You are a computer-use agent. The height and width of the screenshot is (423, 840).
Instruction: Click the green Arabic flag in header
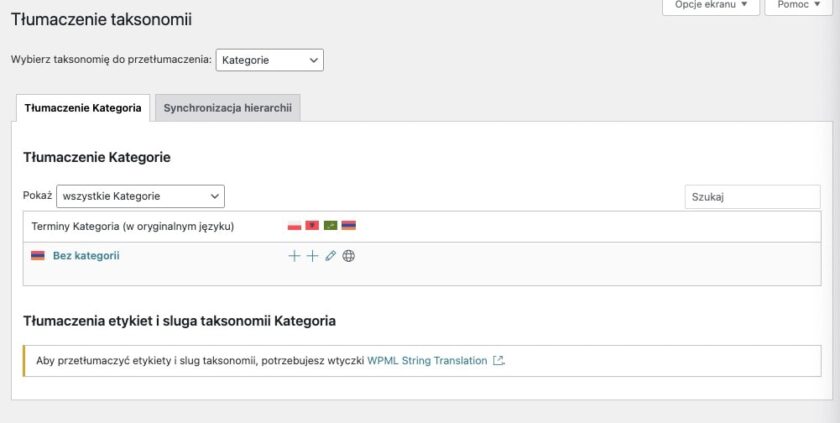[x=330, y=226]
